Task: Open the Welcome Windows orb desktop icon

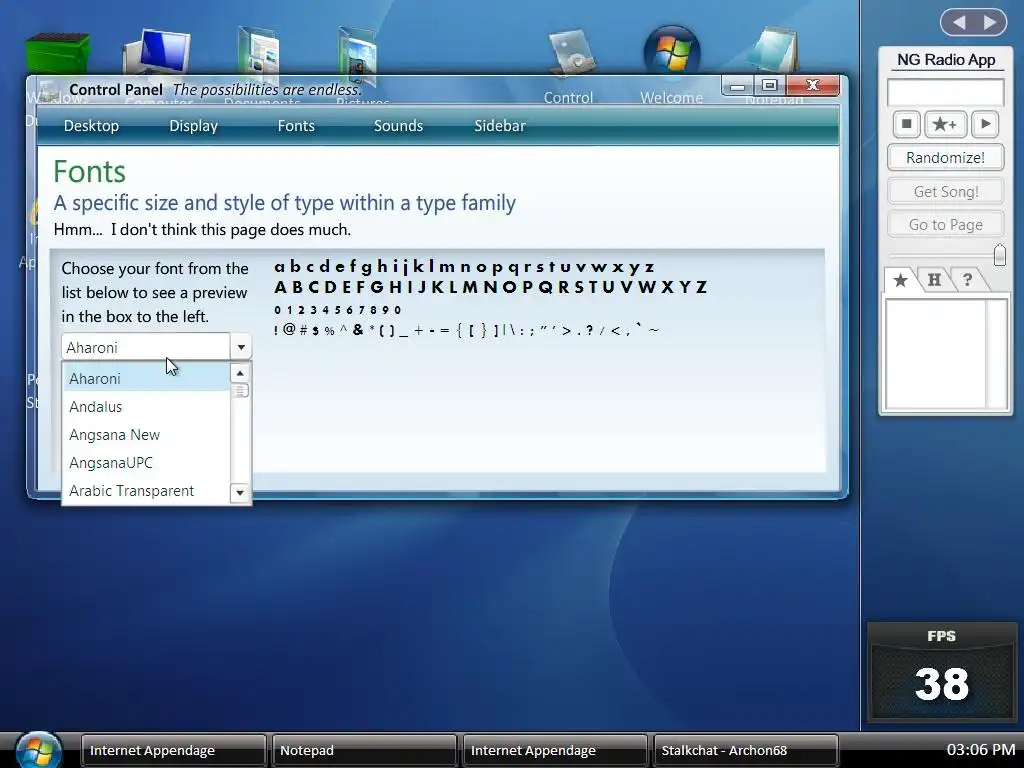Action: pos(671,51)
